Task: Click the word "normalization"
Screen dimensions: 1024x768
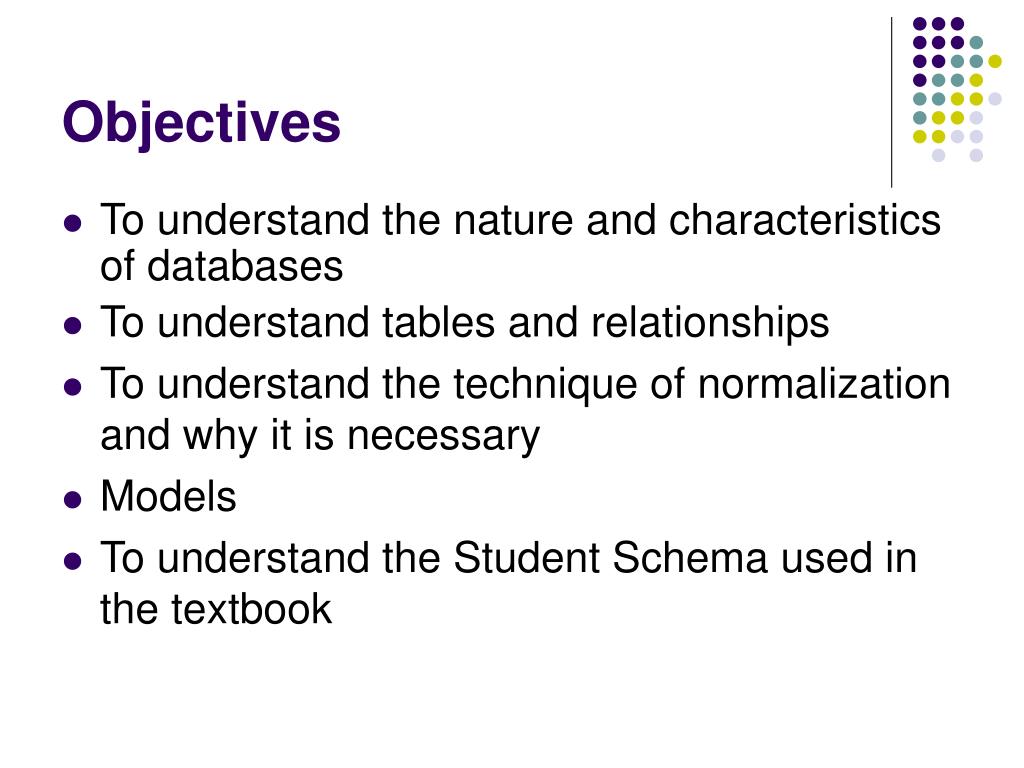Action: 824,383
